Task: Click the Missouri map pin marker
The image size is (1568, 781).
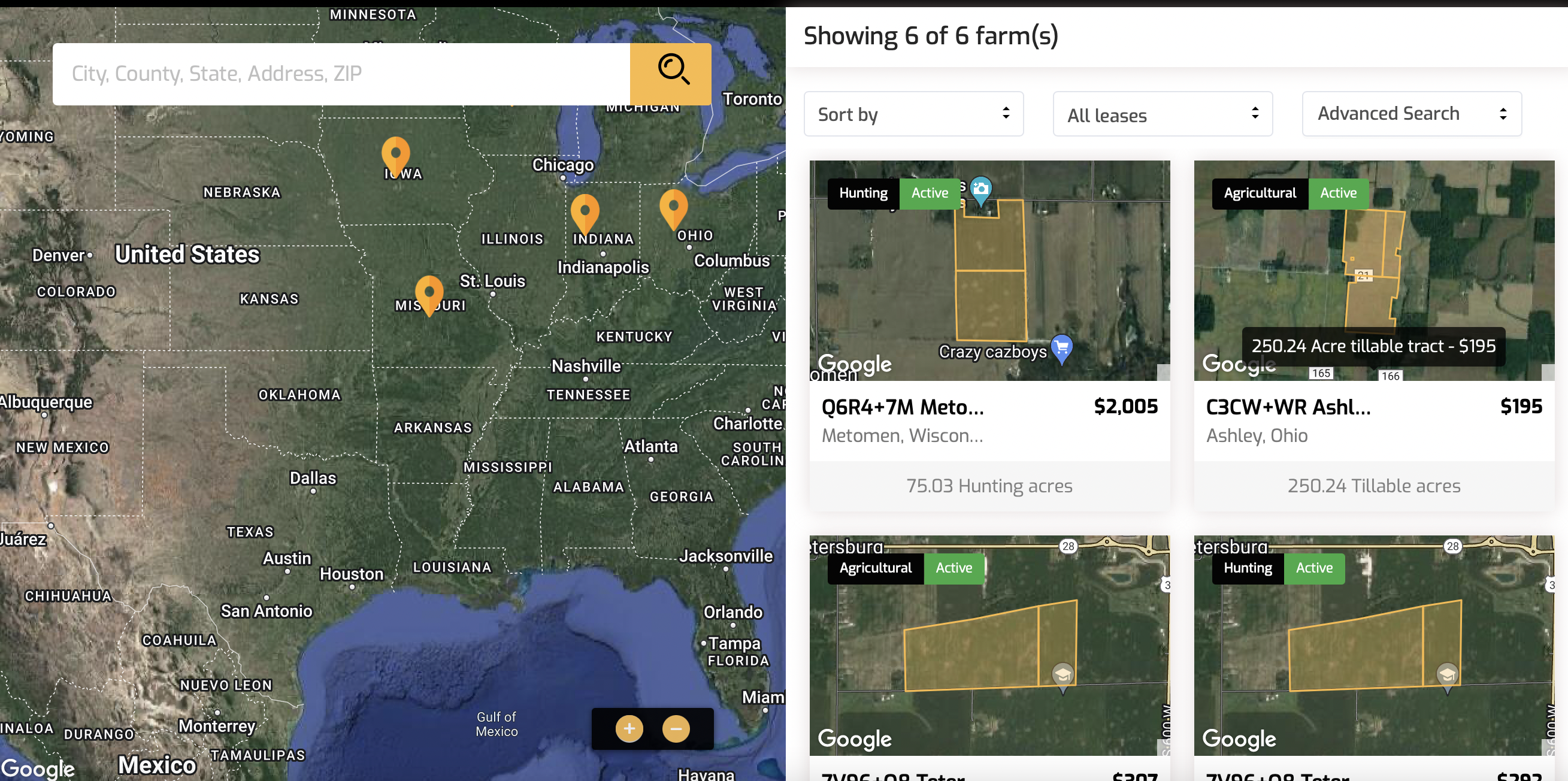Action: coord(429,293)
